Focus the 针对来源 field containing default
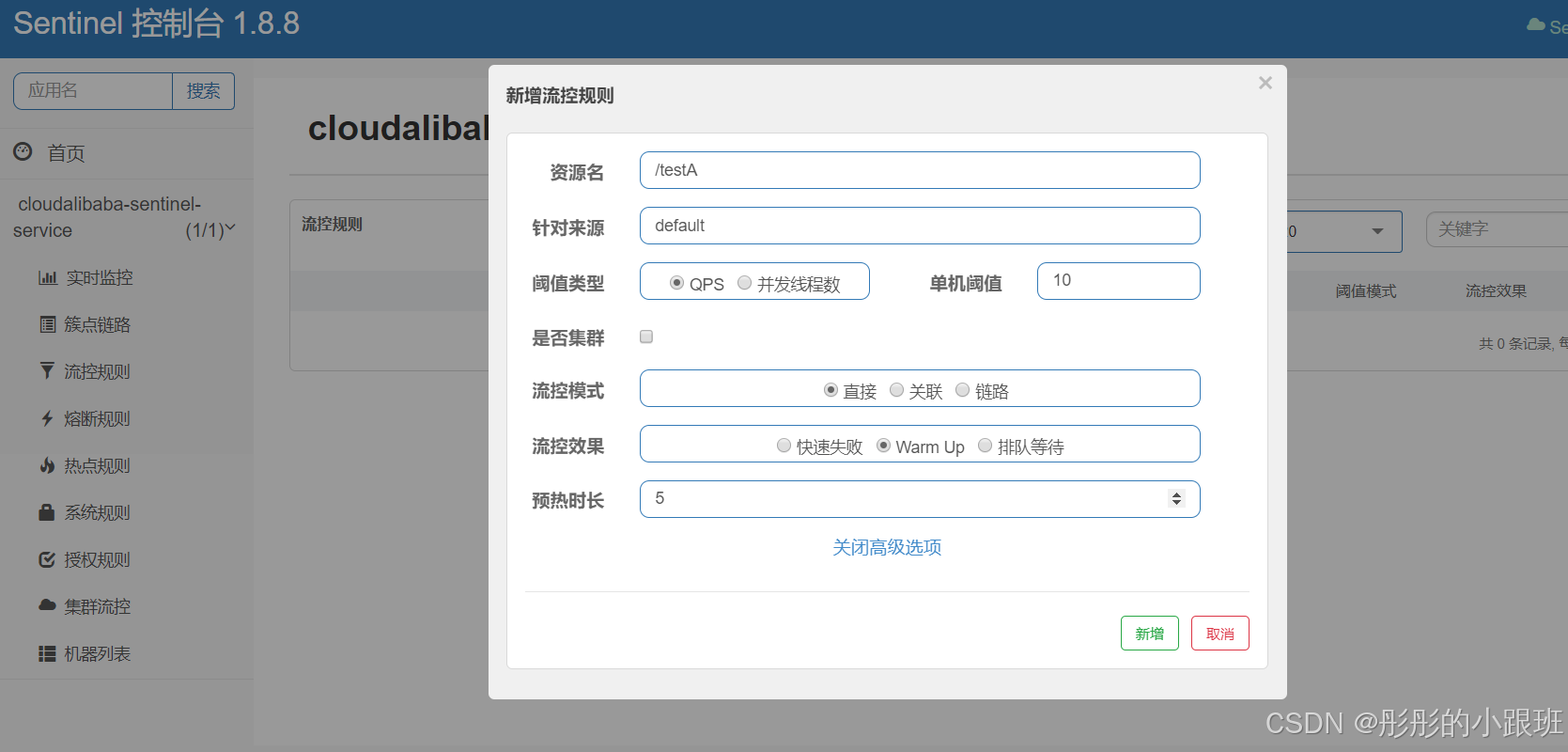This screenshot has height=752, width=1568. point(920,226)
